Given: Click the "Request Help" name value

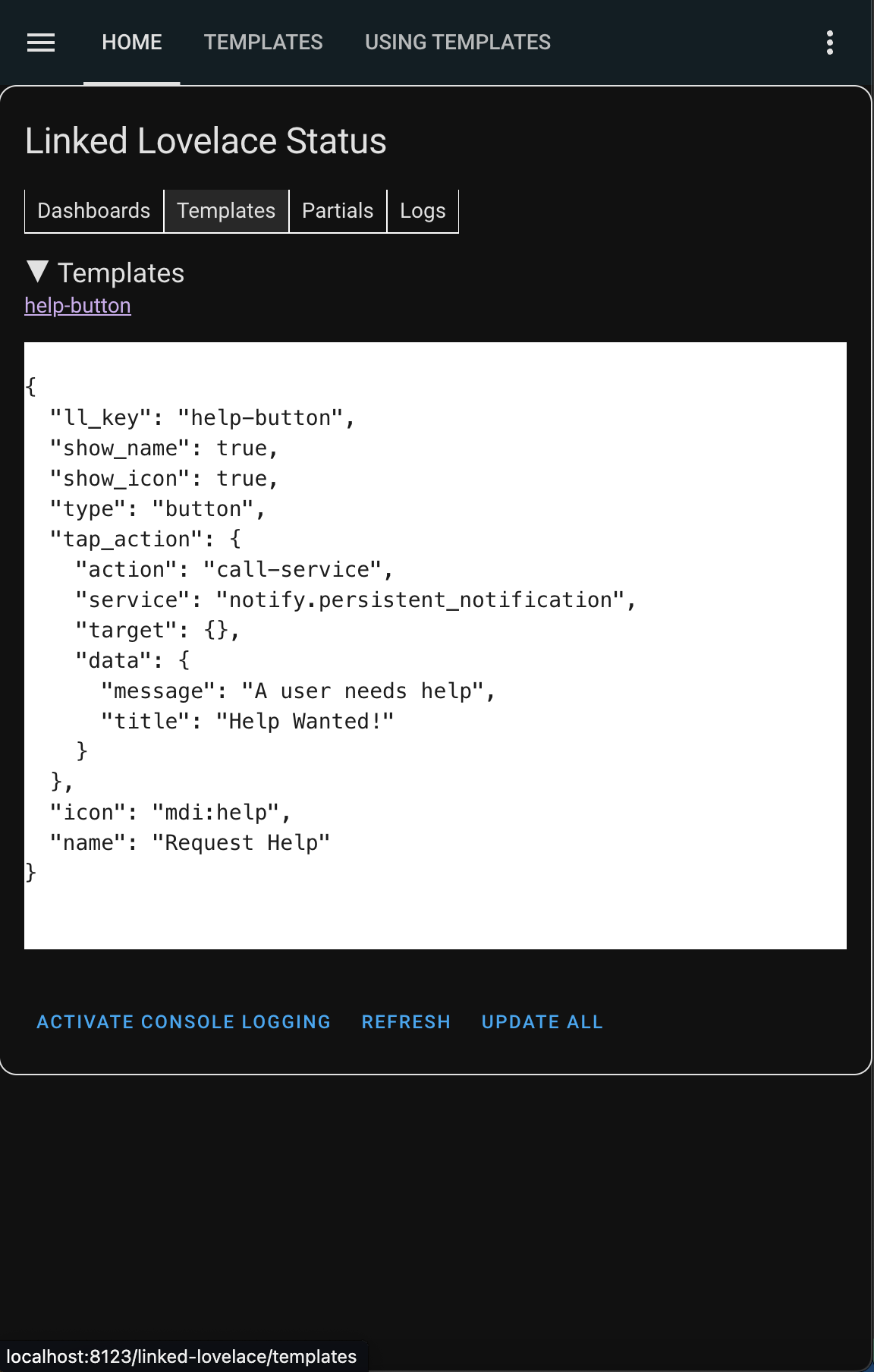Looking at the screenshot, I should click(x=241, y=843).
